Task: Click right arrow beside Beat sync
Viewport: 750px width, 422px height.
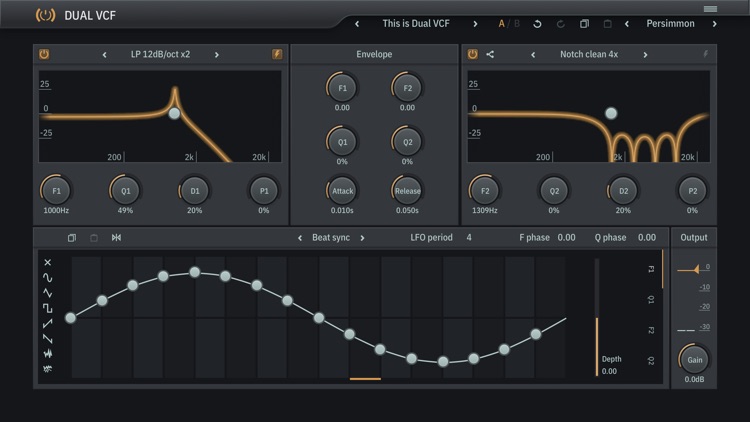Action: click(362, 238)
